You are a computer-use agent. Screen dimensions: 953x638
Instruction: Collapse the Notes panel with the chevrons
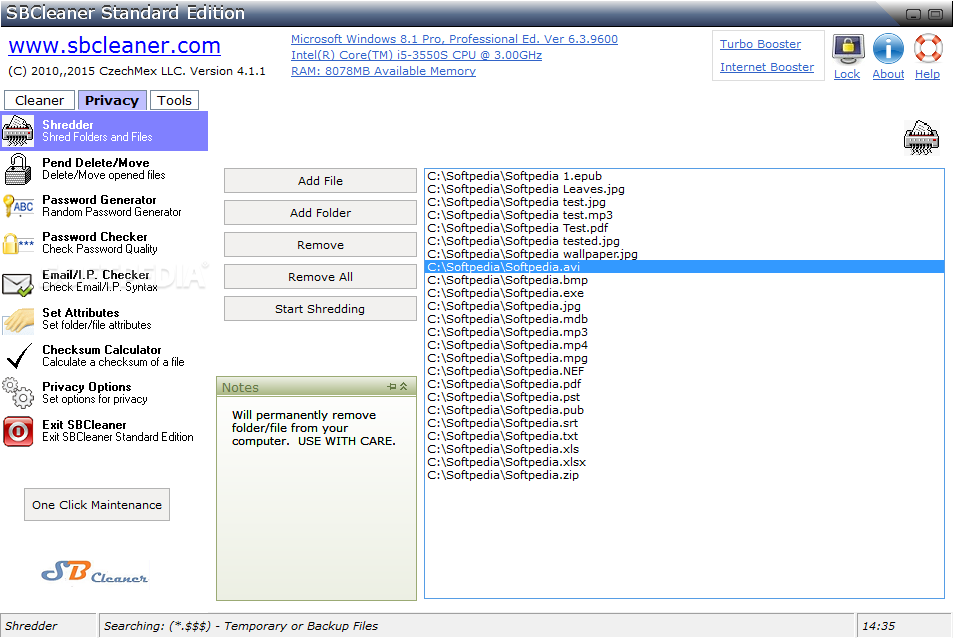click(404, 387)
